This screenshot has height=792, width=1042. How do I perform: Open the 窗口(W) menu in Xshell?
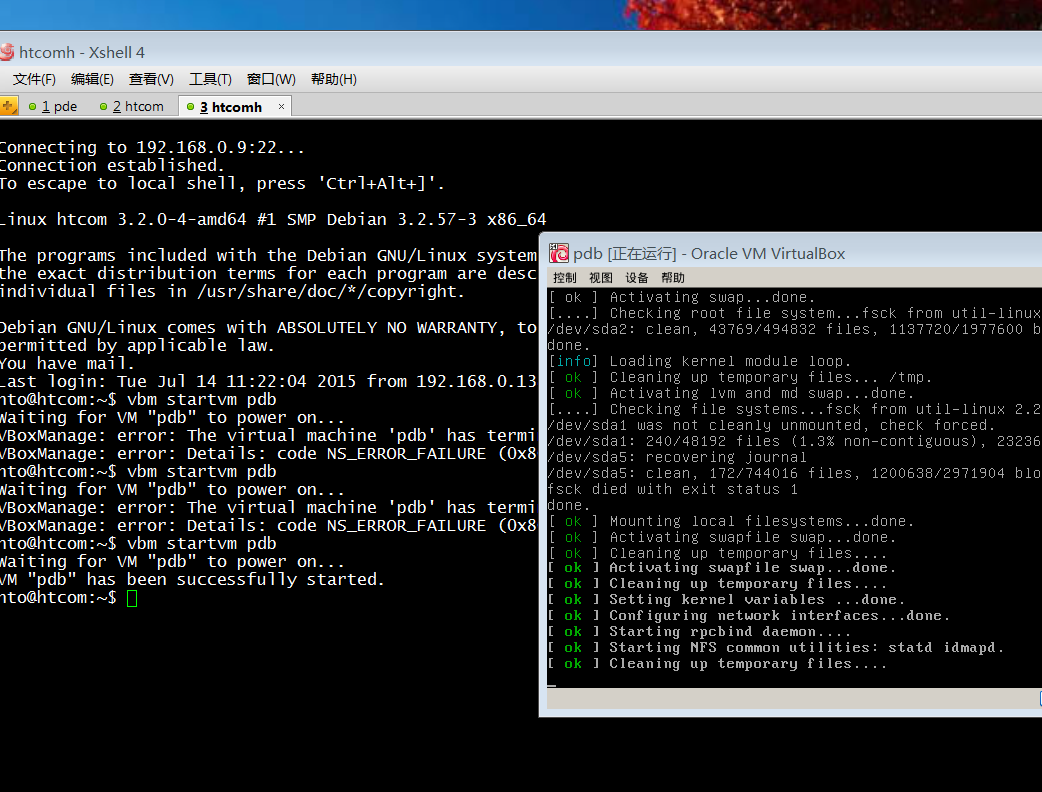point(271,79)
